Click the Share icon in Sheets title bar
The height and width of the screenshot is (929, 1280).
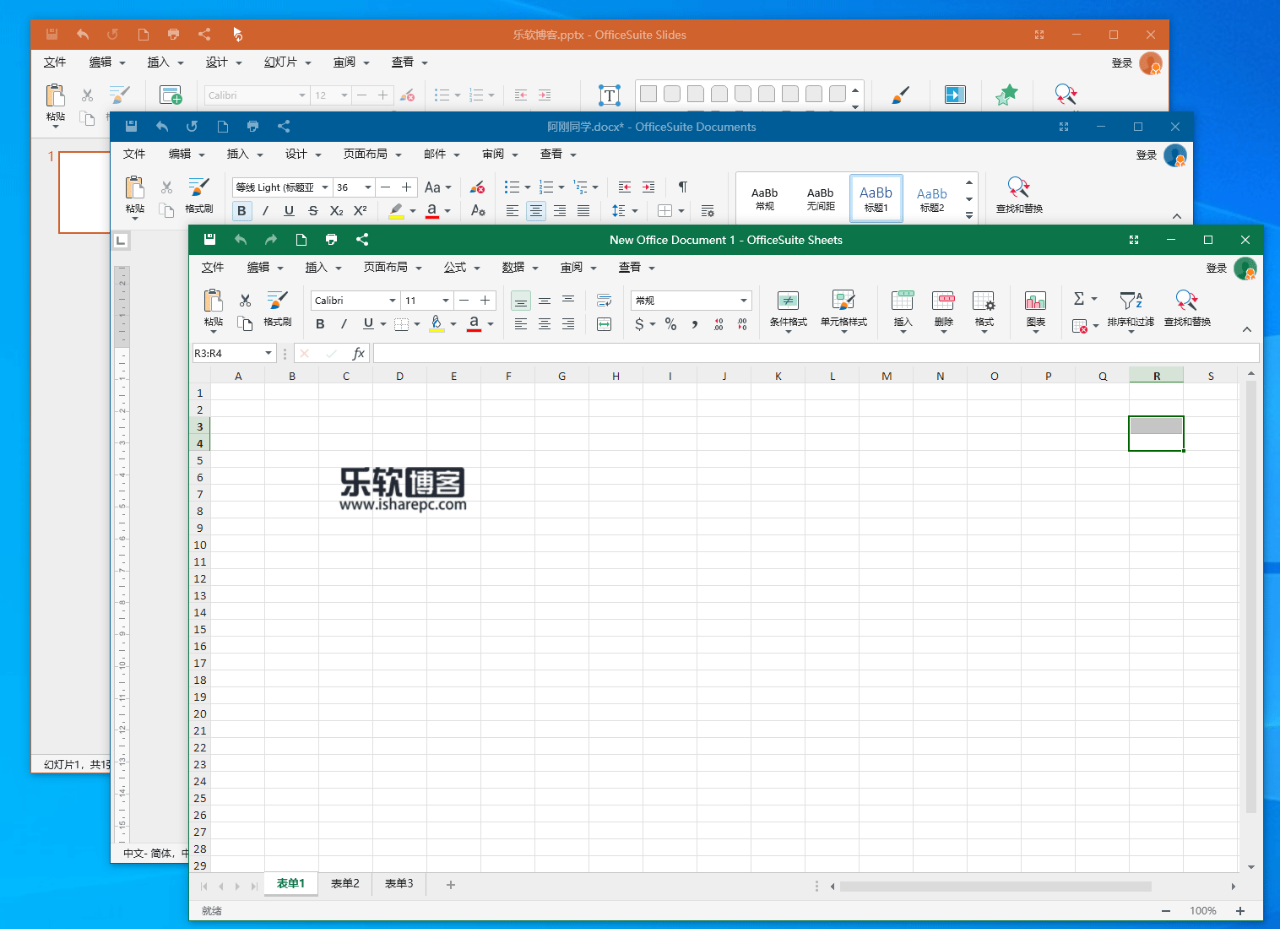point(362,240)
